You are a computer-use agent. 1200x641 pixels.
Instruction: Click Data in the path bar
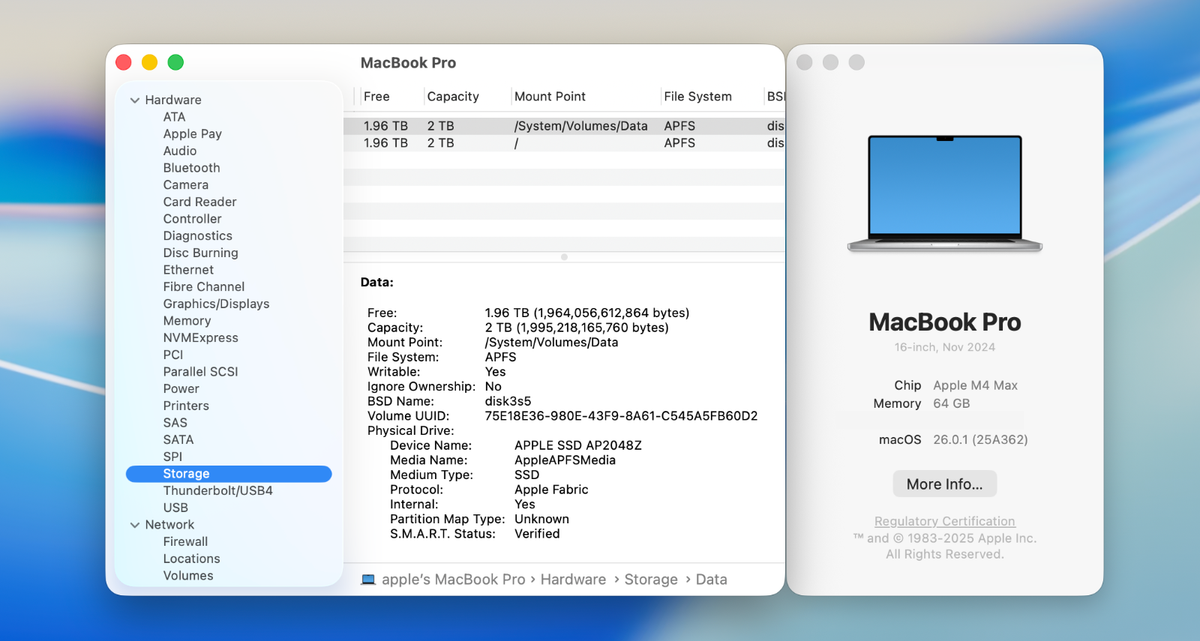coord(711,580)
